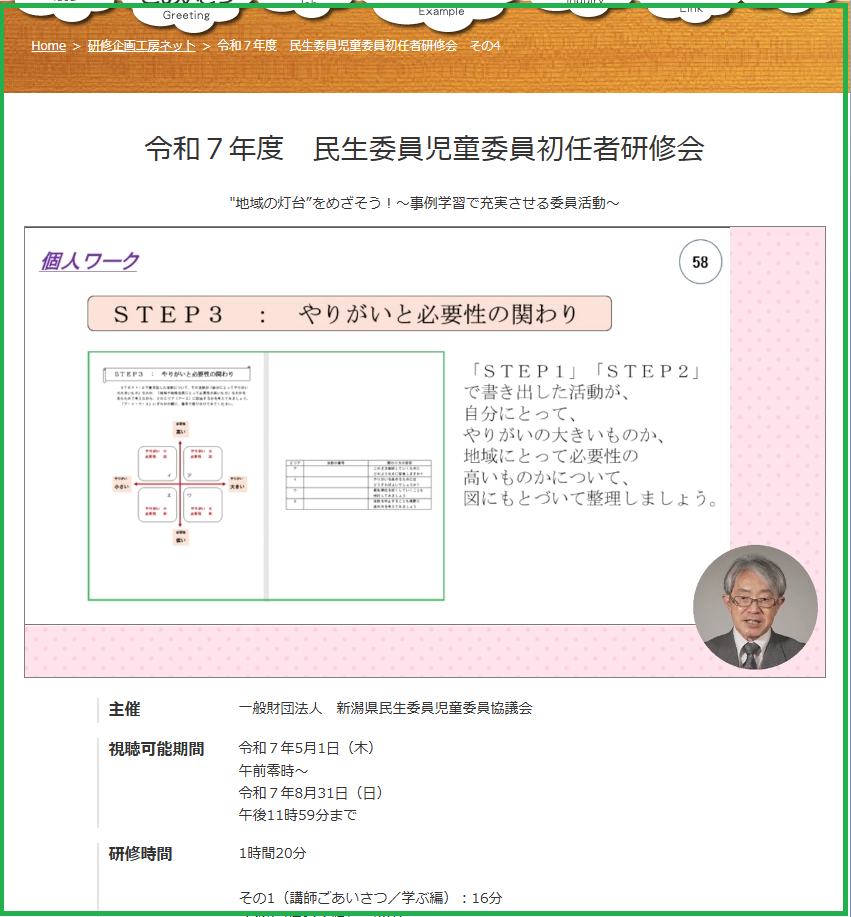The width and height of the screenshot is (851, 917).
Task: Open the Home breadcrumb link
Action: [49, 46]
